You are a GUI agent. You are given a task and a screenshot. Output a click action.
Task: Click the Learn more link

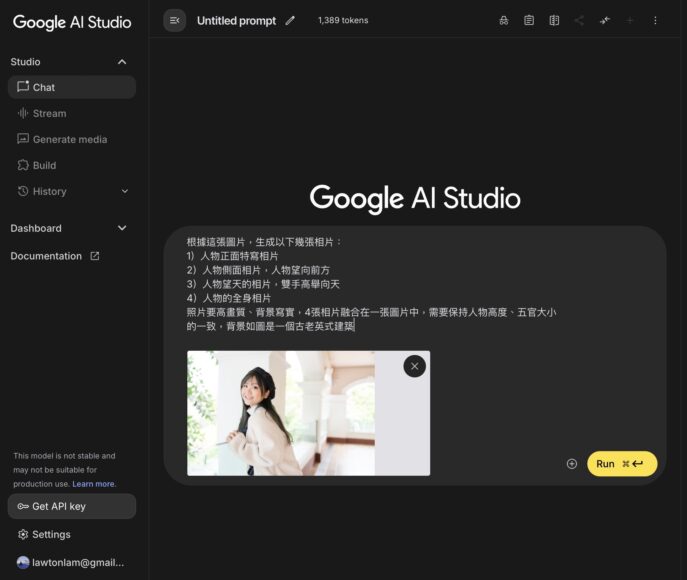pyautogui.click(x=94, y=484)
